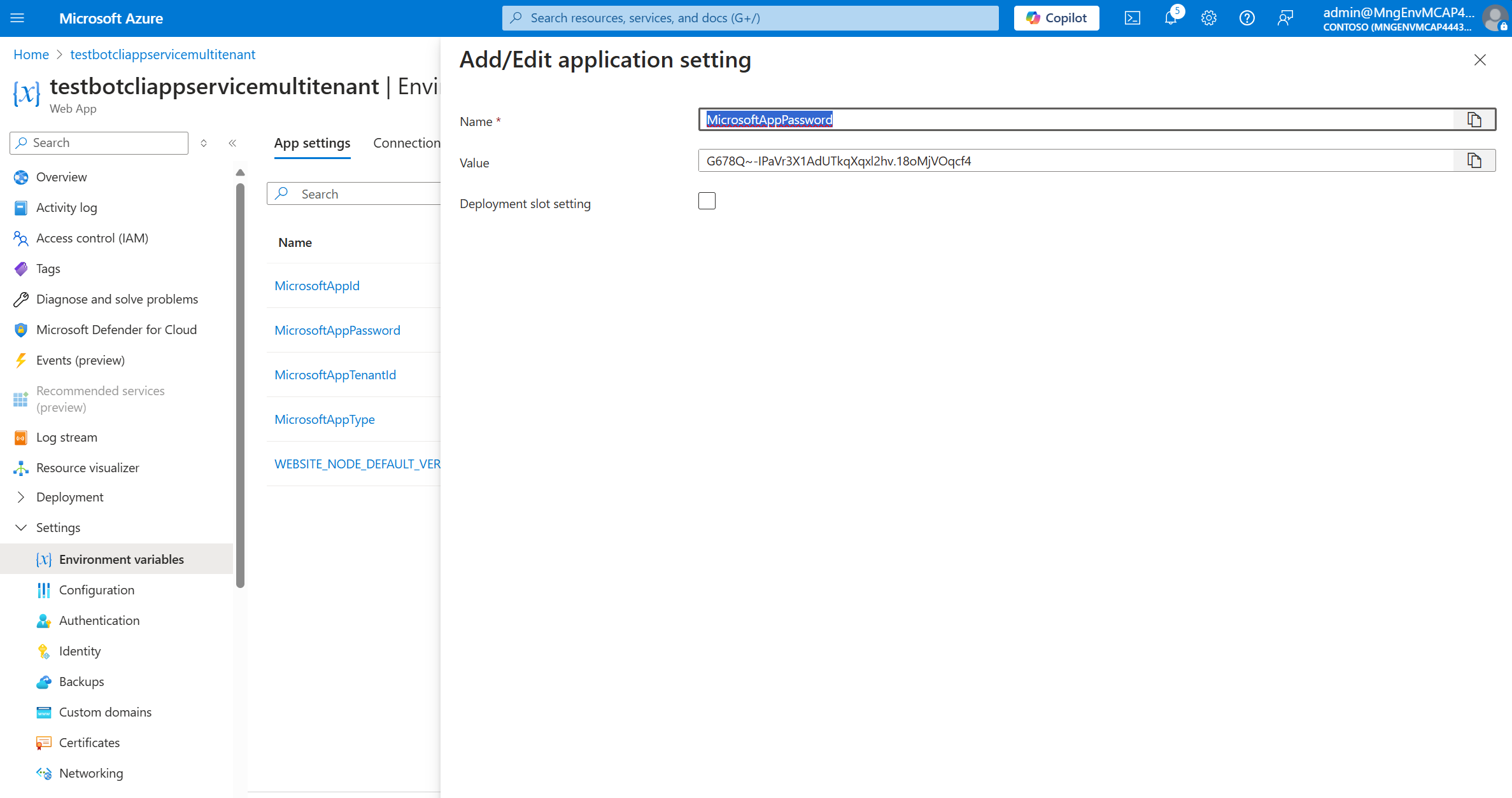Click the feedback icon in header
This screenshot has width=1512, height=798.
pyautogui.click(x=1285, y=18)
